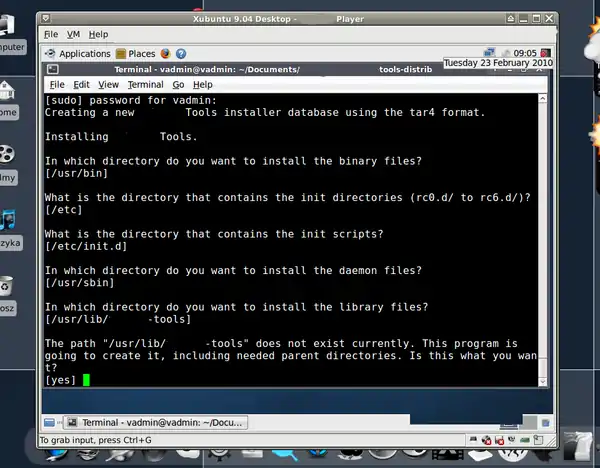600x468 pixels.
Task: Open the Places menu in panel
Action: (x=135, y=53)
